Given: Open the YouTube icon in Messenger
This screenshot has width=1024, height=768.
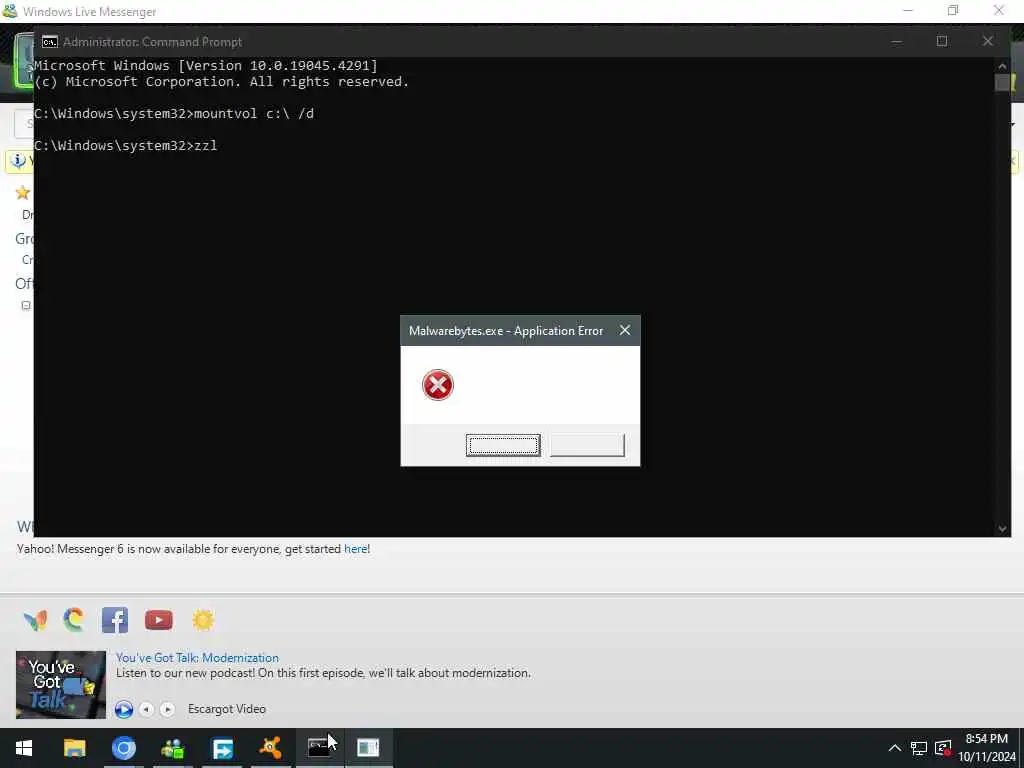Looking at the screenshot, I should pos(159,620).
